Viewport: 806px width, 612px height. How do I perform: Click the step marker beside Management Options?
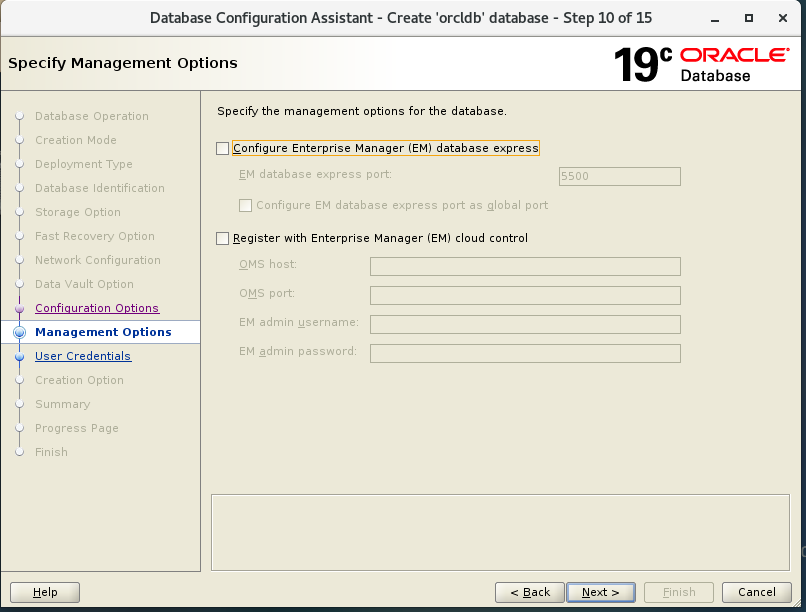click(21, 332)
